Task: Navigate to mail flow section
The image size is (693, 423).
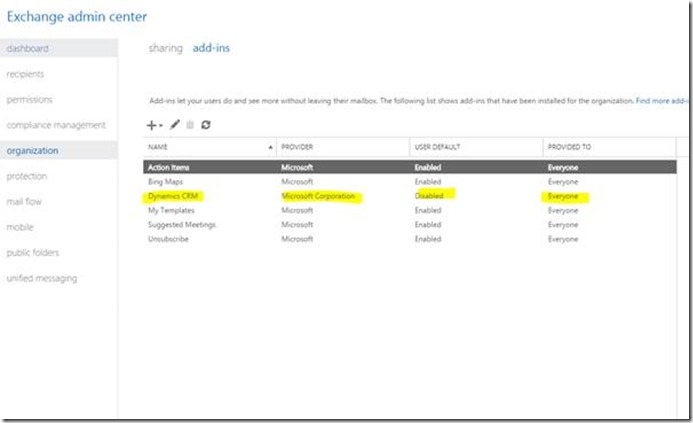Action: [x=25, y=201]
